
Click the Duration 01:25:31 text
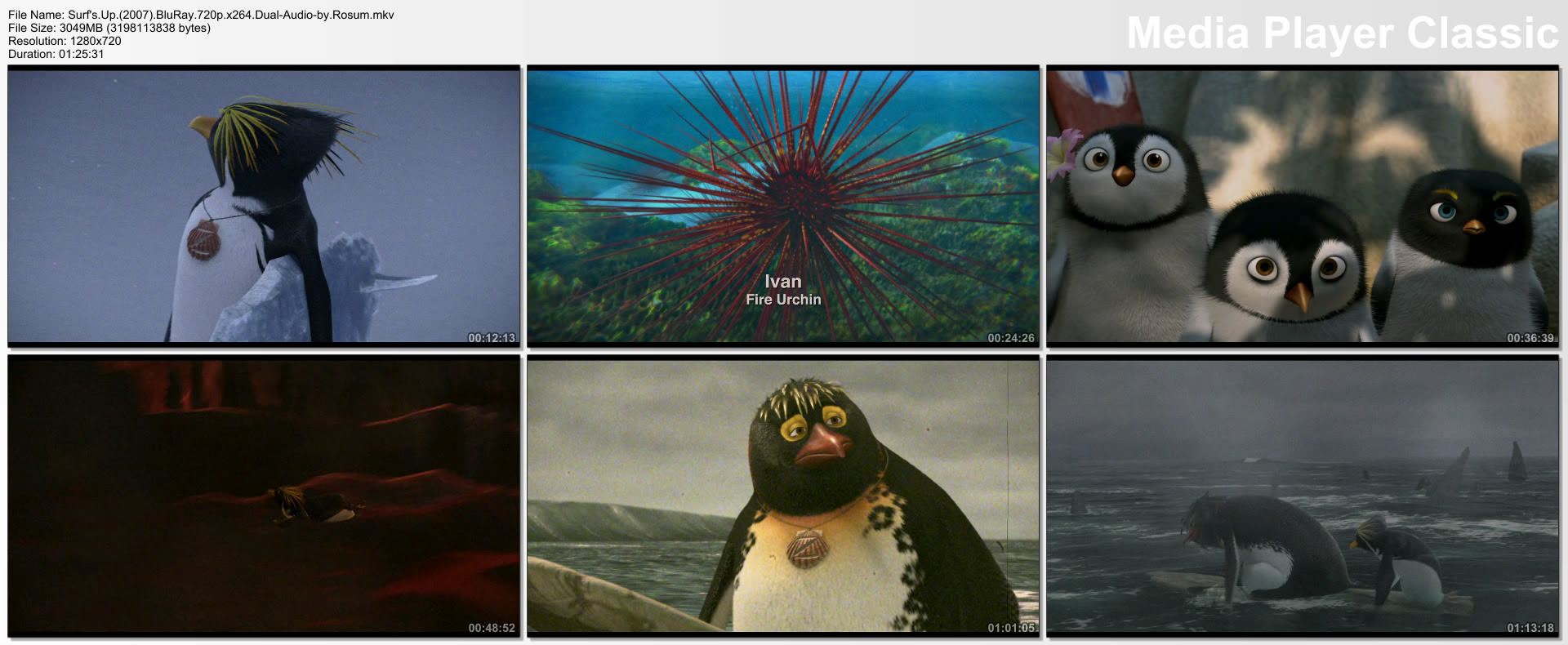tap(56, 54)
